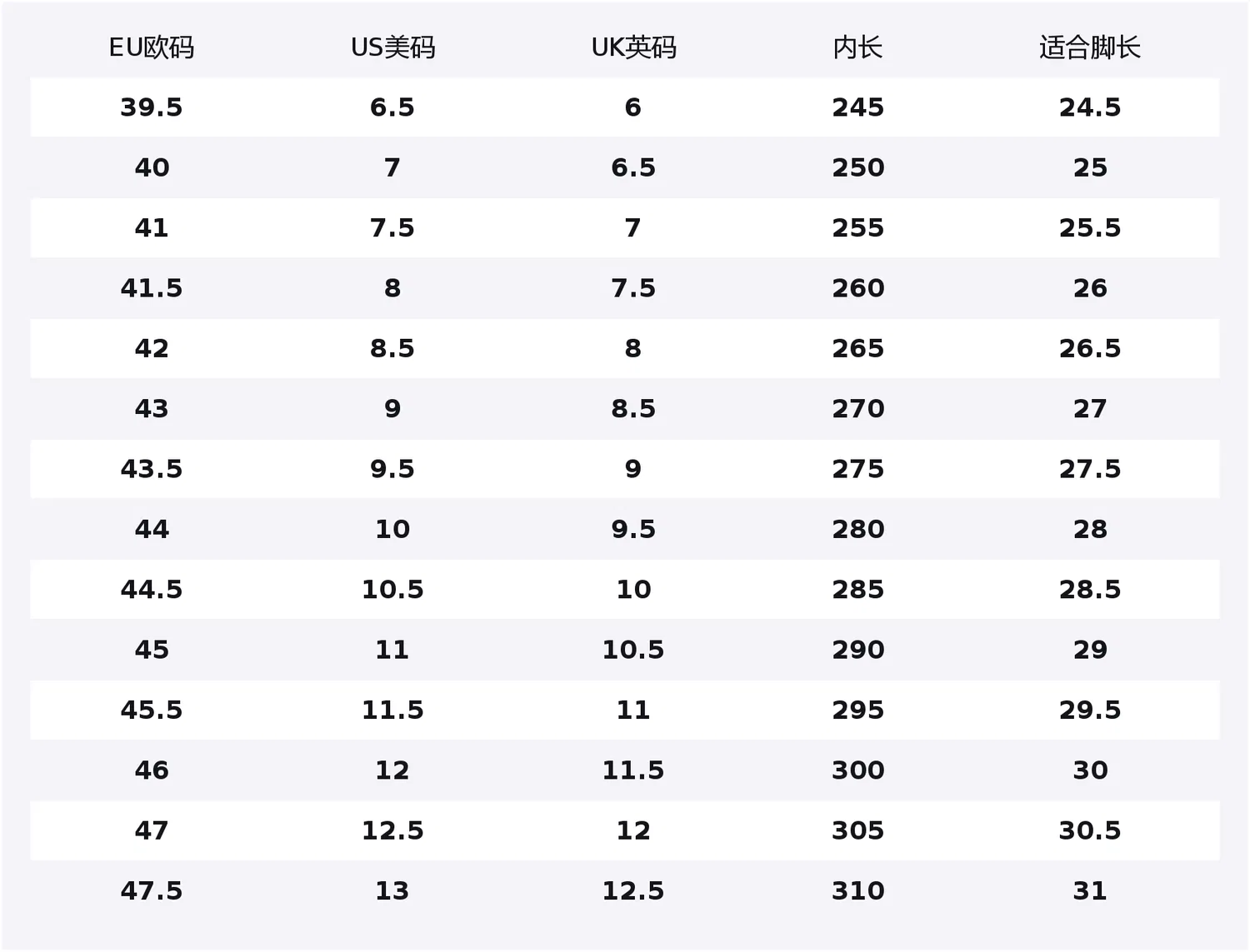
Task: Select EU size 47.5 cell
Action: click(152, 891)
